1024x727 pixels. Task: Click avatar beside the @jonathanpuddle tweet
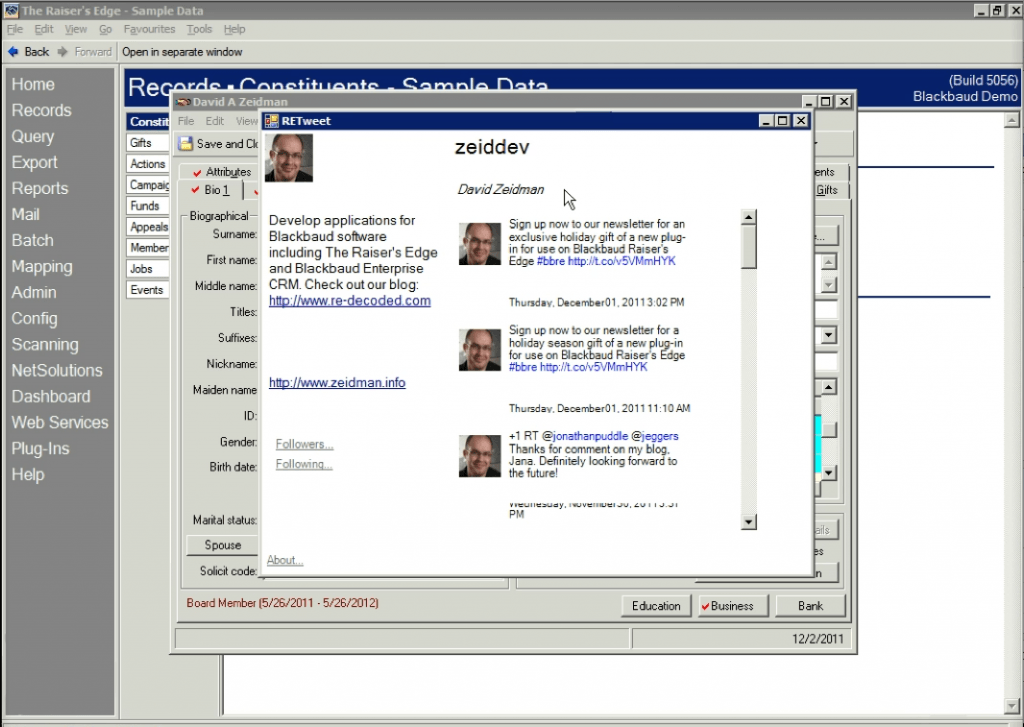pos(480,456)
